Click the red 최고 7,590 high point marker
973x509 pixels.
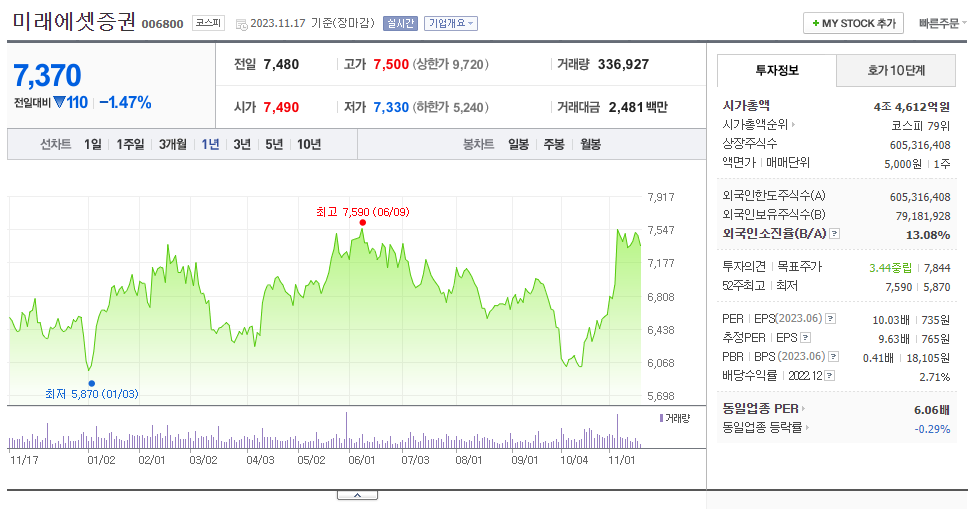pyautogui.click(x=362, y=222)
